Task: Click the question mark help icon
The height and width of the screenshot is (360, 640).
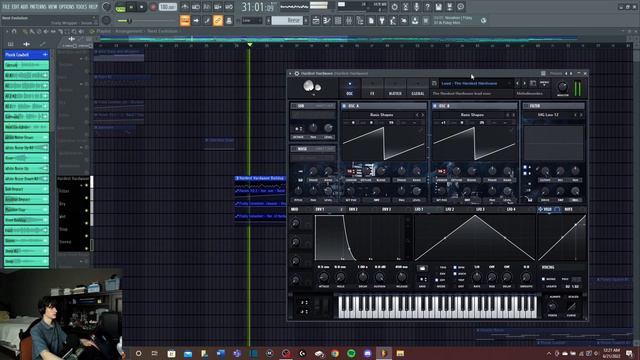Action: 427,7
